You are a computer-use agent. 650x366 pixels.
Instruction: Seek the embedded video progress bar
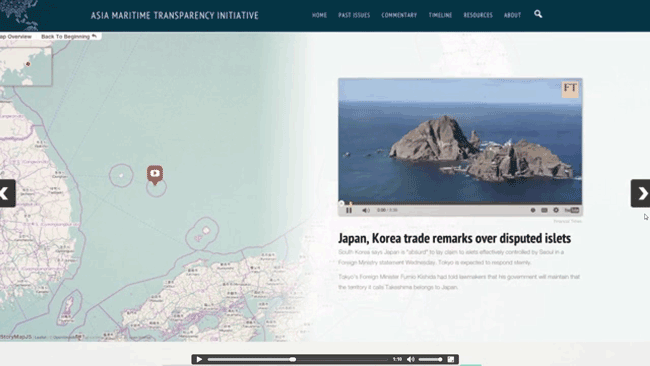pyautogui.click(x=460, y=204)
